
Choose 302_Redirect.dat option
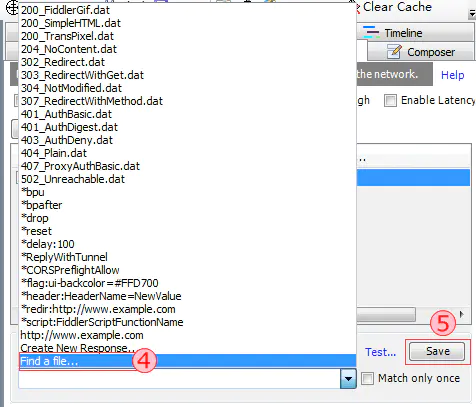[x=187, y=62]
